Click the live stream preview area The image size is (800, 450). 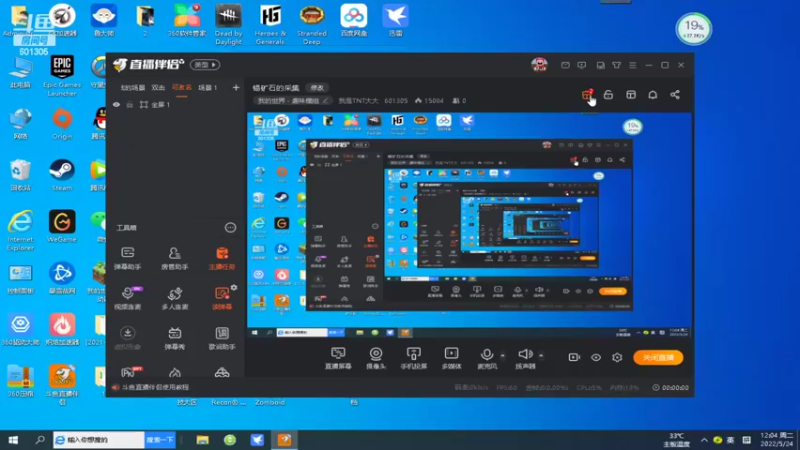[x=469, y=225]
